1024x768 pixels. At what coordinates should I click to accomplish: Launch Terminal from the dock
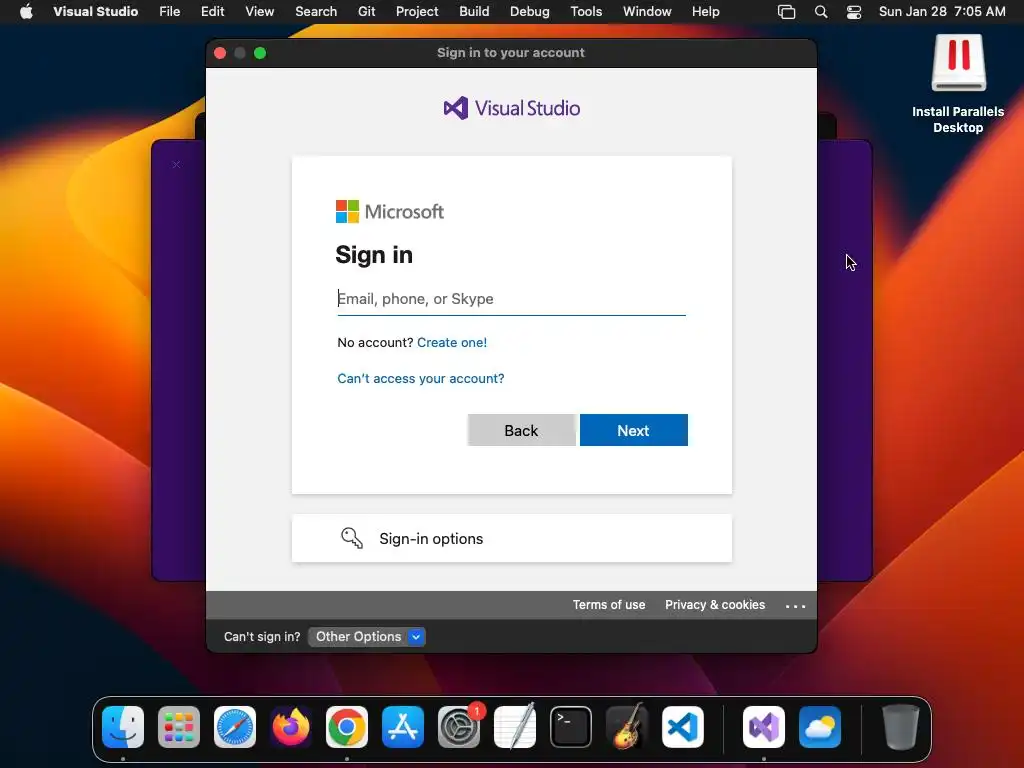(571, 727)
